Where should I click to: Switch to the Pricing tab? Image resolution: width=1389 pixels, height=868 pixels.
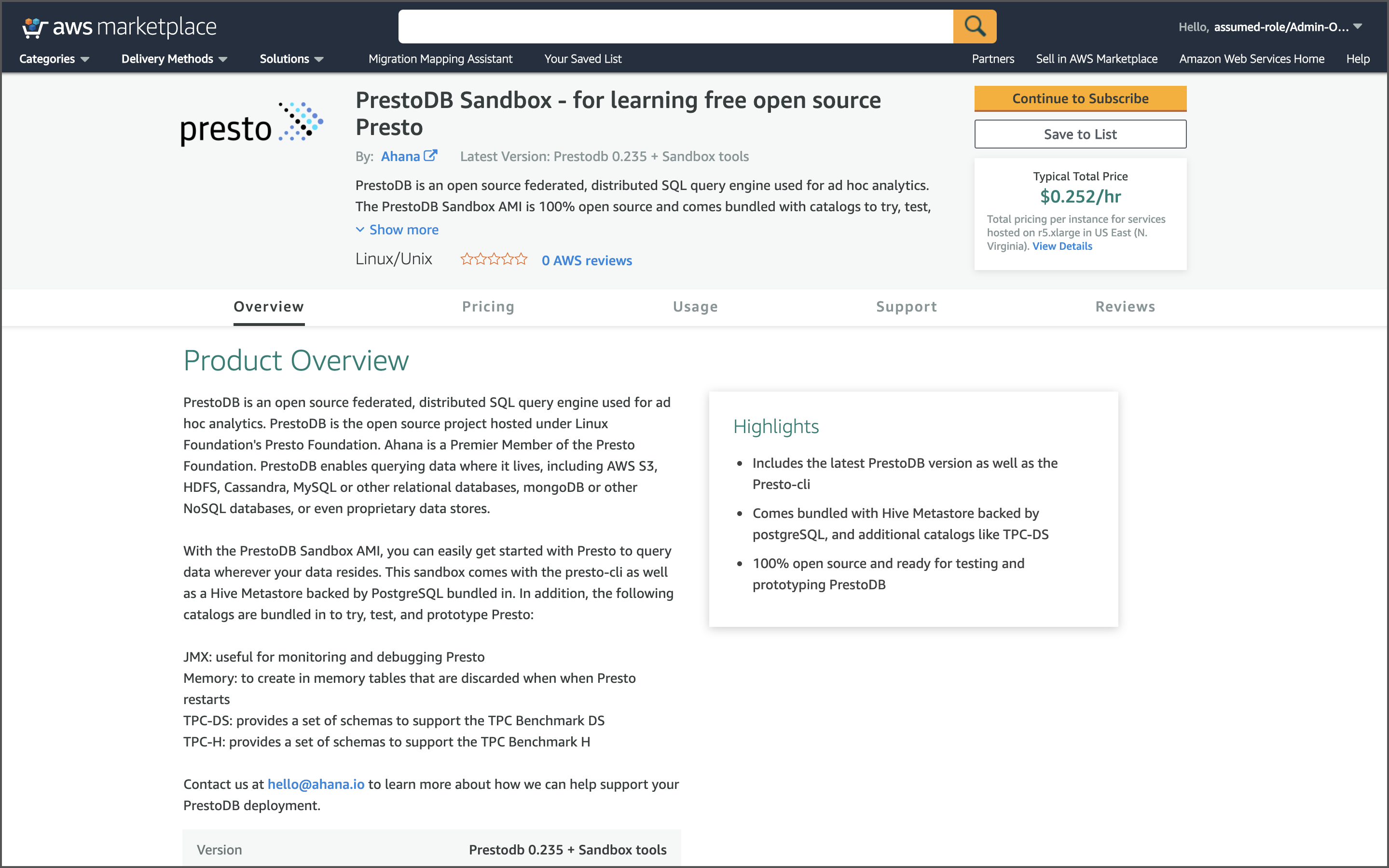[488, 307]
